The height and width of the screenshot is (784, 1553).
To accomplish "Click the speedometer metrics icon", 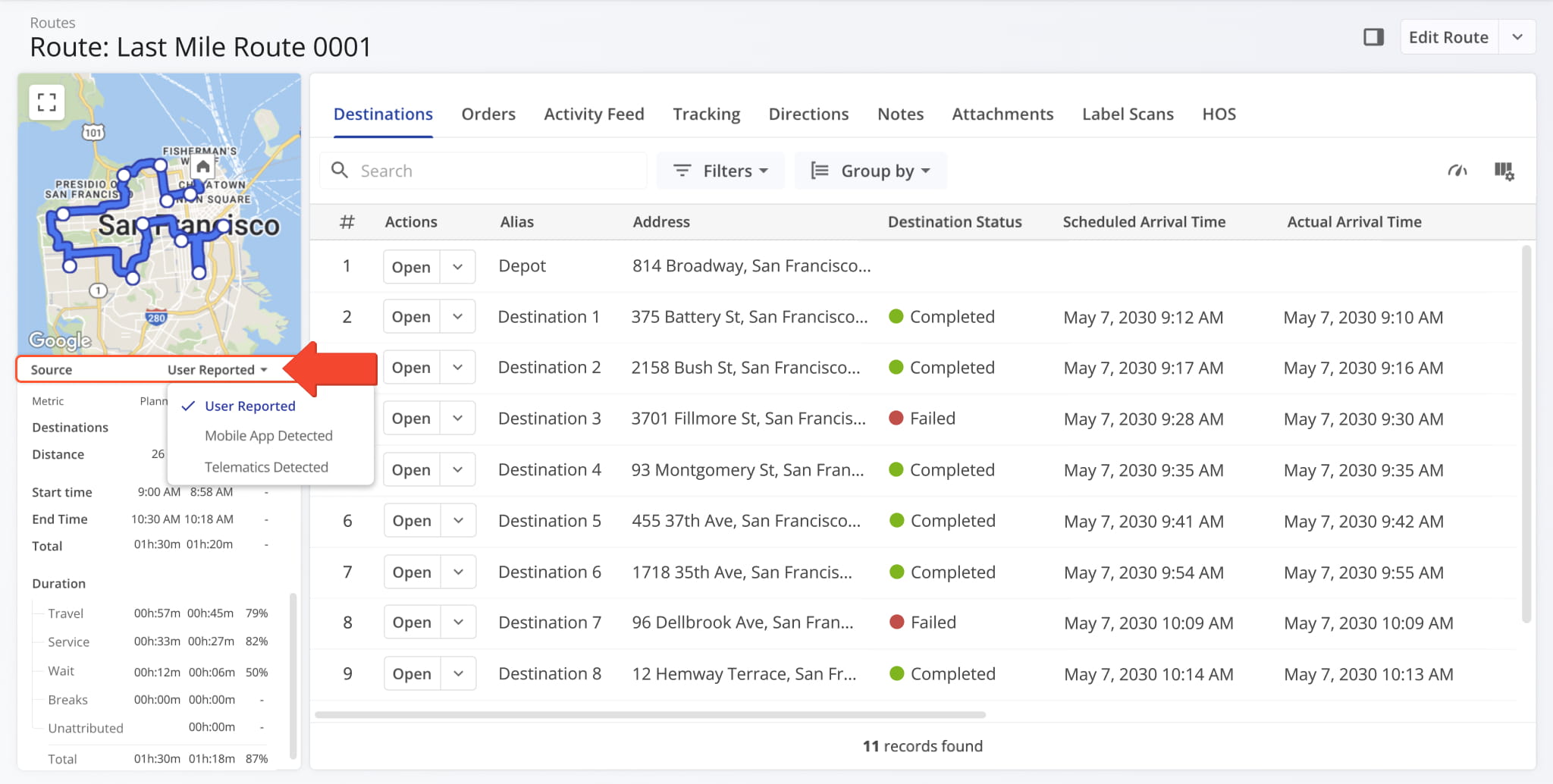I will pyautogui.click(x=1457, y=171).
